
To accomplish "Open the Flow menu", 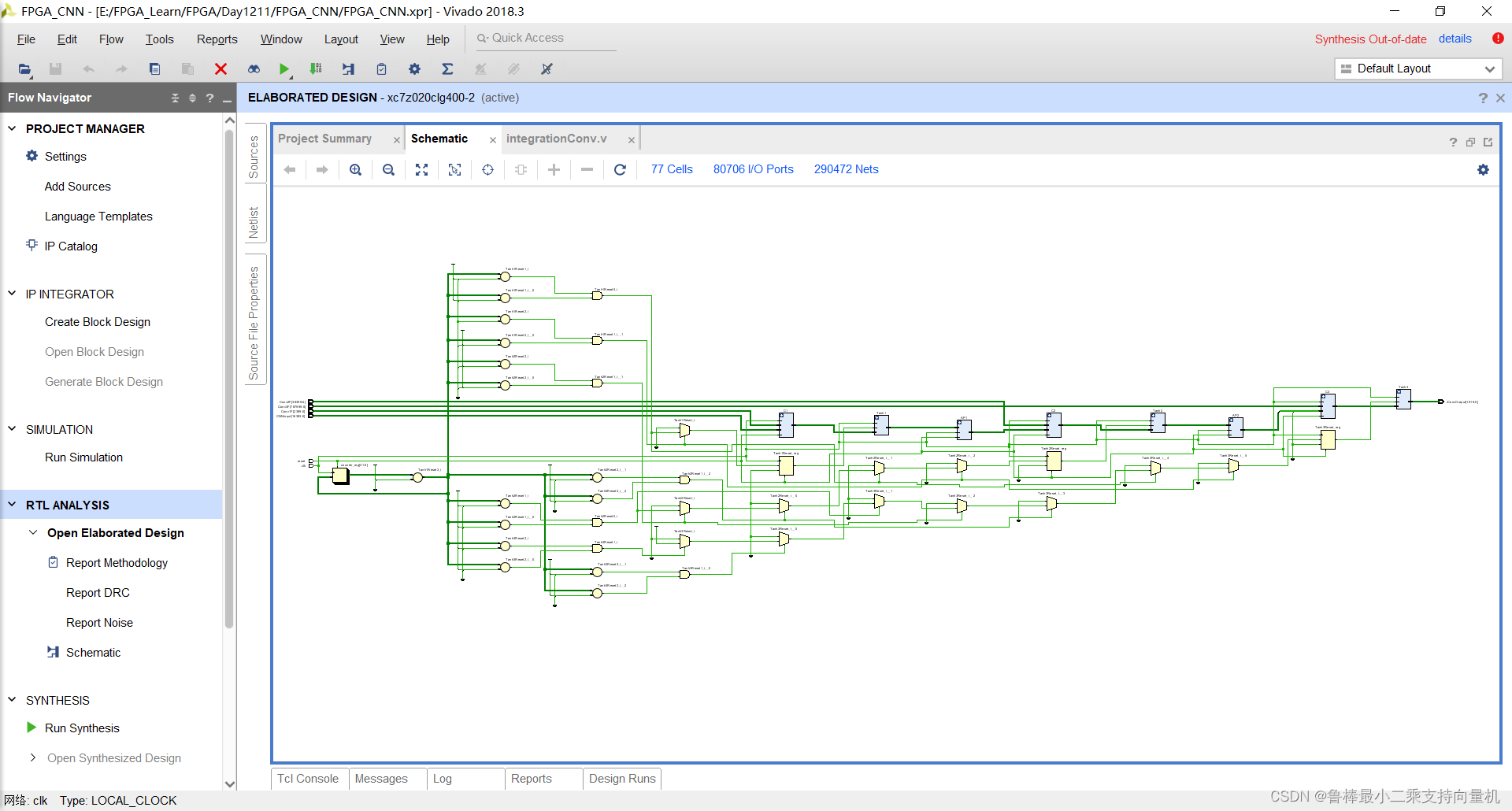I will (110, 39).
